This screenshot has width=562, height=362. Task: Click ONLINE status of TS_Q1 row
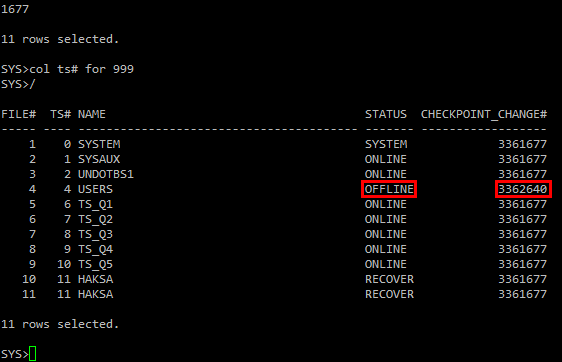pos(386,204)
